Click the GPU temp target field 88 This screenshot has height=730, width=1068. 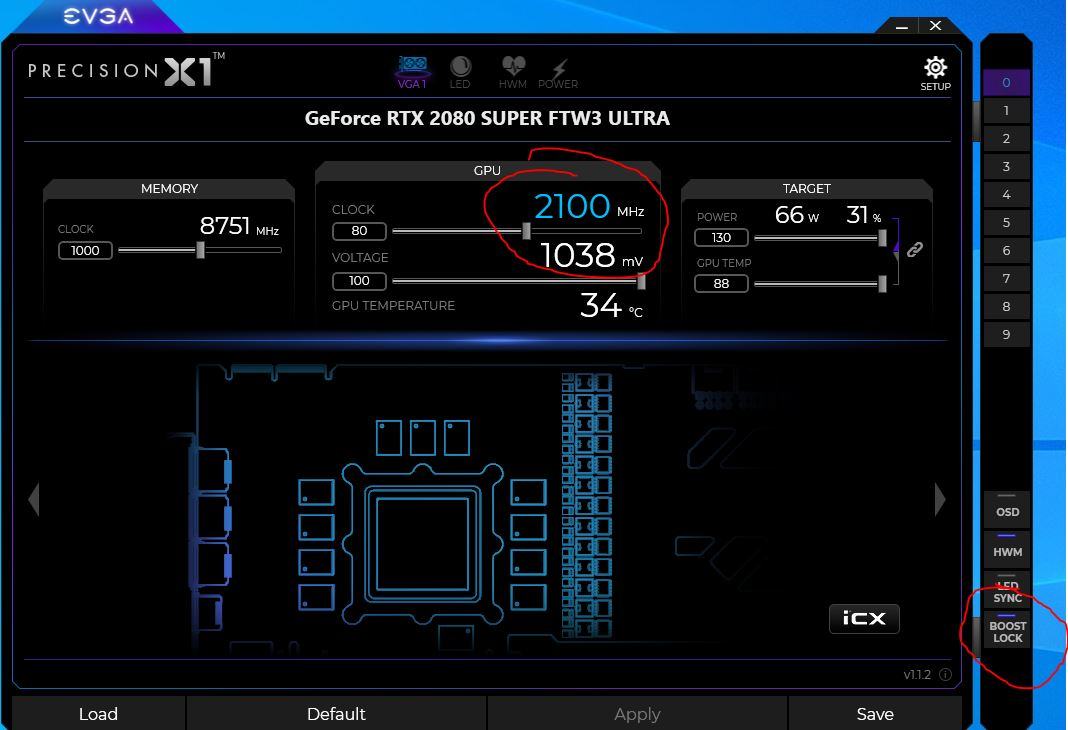721,283
